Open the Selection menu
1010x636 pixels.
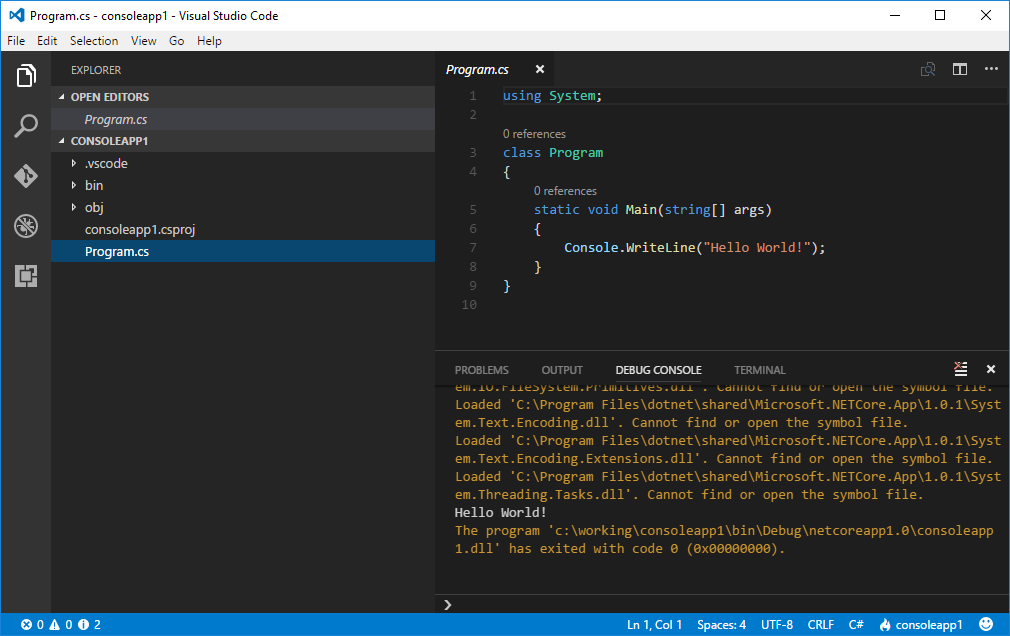pyautogui.click(x=94, y=41)
